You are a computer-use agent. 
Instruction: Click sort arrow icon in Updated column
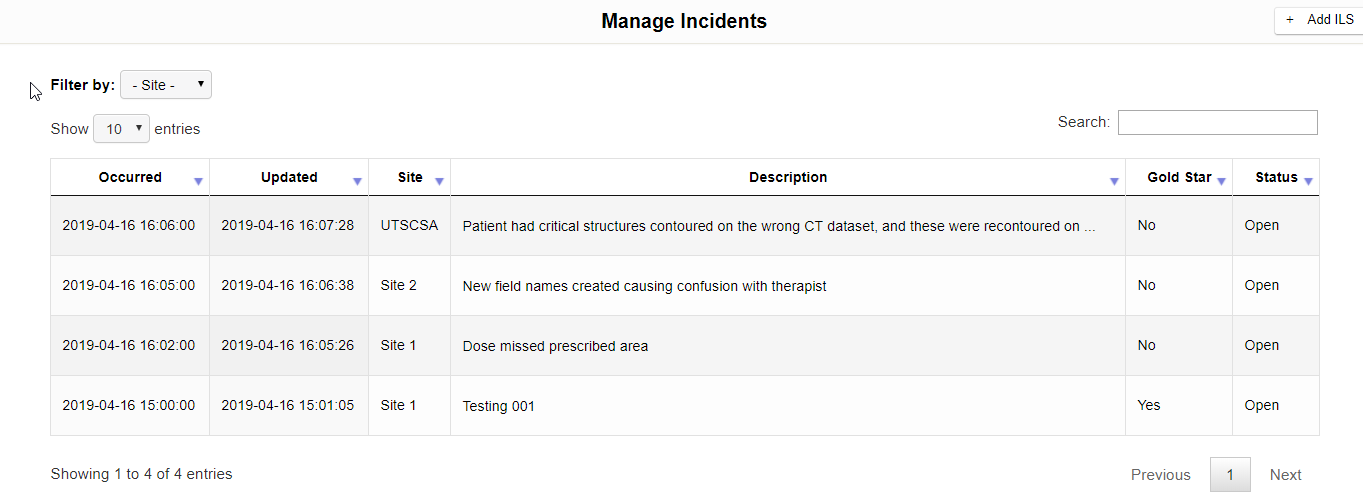[357, 181]
